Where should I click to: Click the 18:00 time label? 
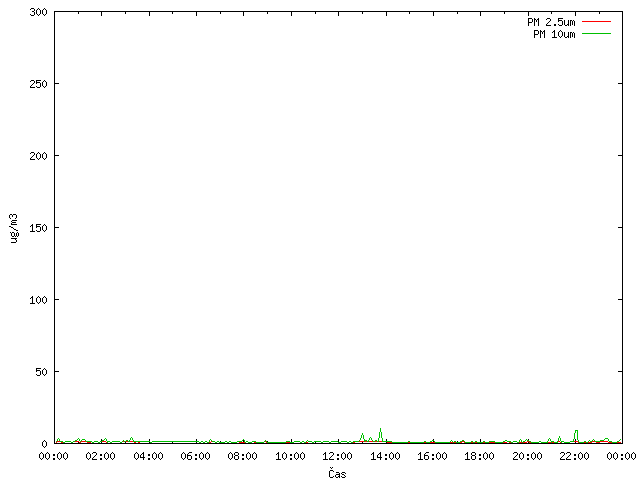[480, 456]
